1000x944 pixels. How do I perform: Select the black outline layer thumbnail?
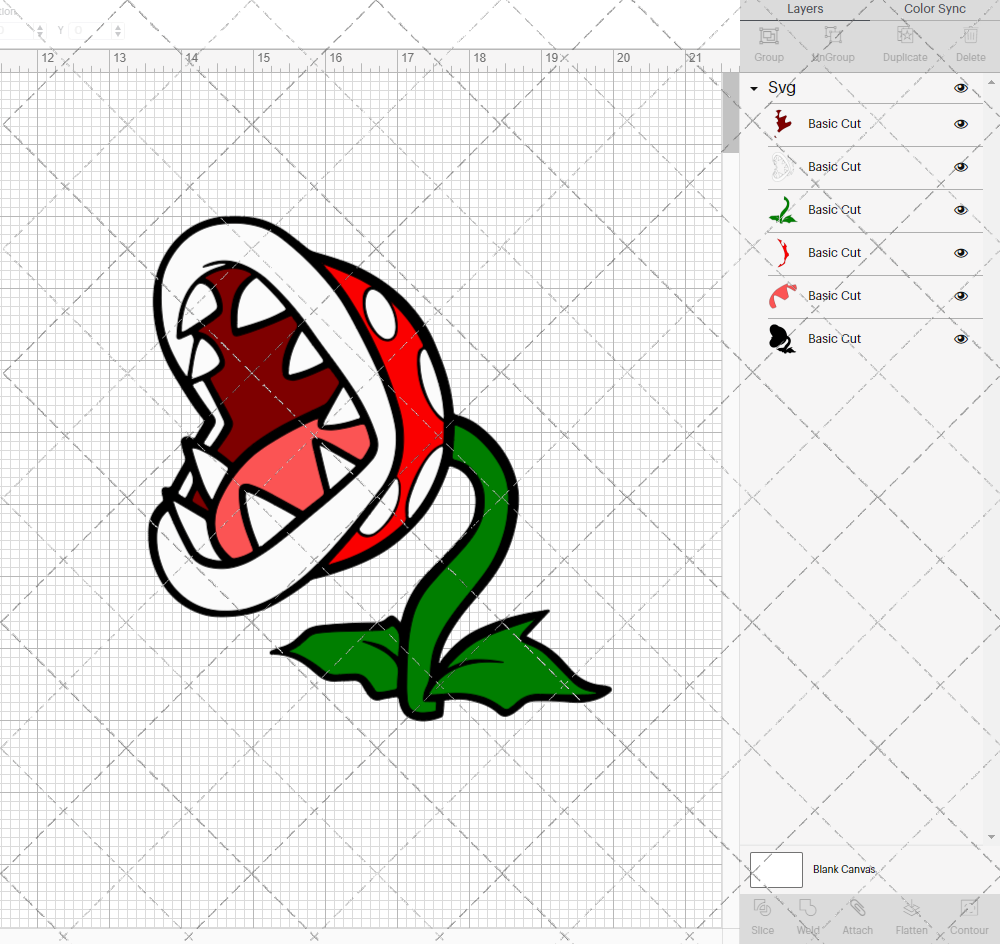(x=783, y=339)
